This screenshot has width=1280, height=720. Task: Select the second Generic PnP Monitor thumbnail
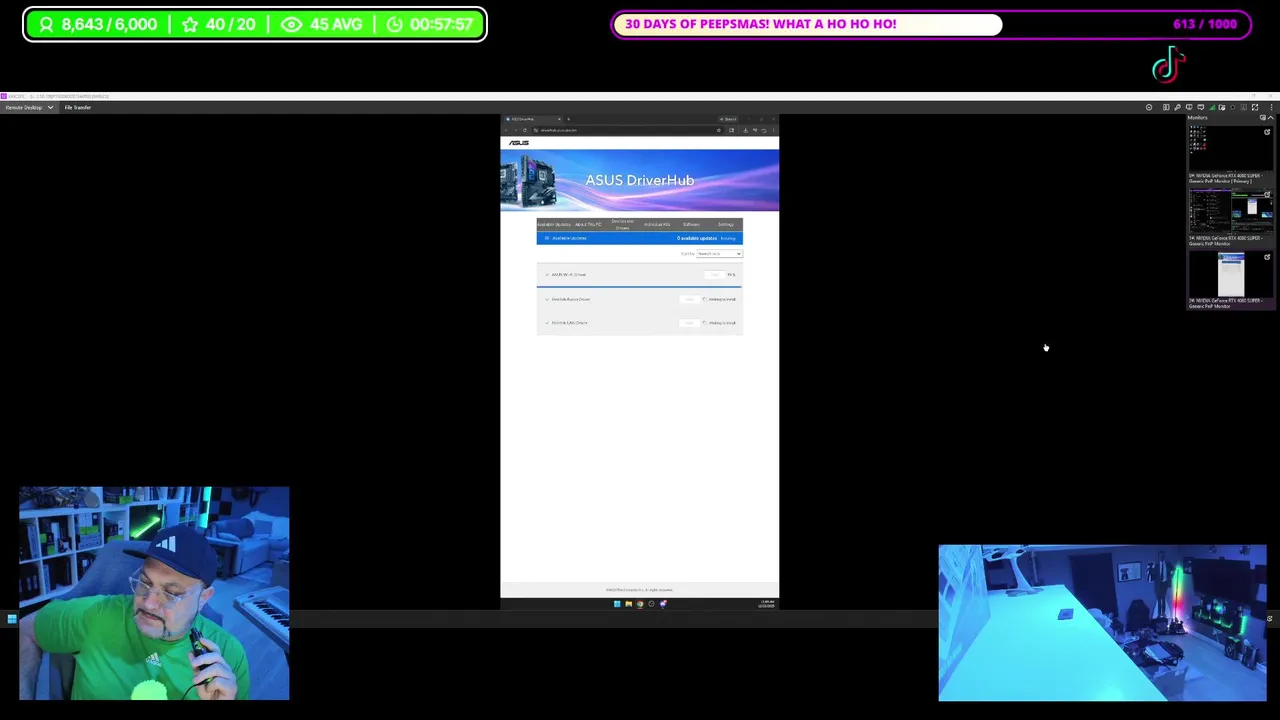coord(1231,212)
